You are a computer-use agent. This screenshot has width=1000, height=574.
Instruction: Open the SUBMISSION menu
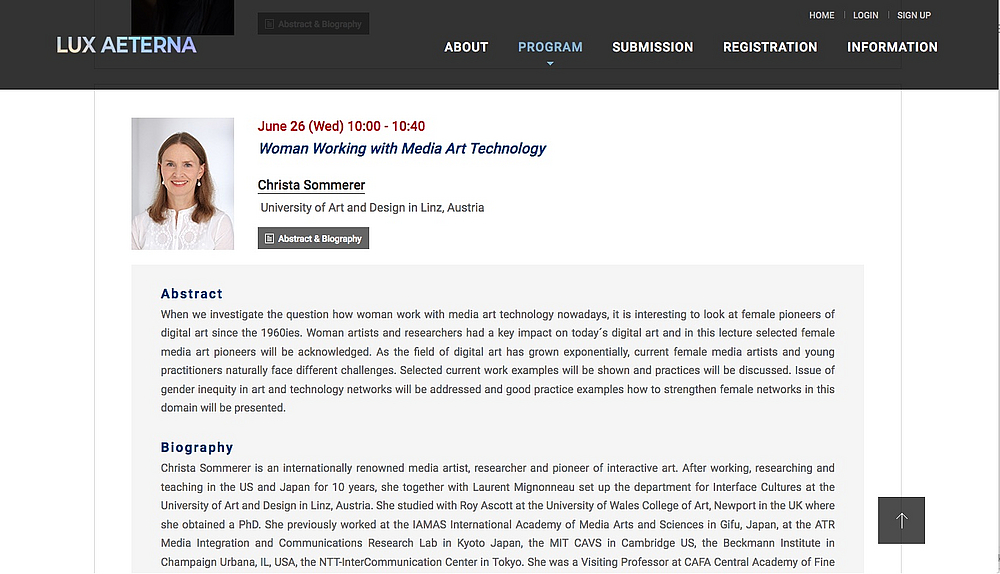(652, 47)
